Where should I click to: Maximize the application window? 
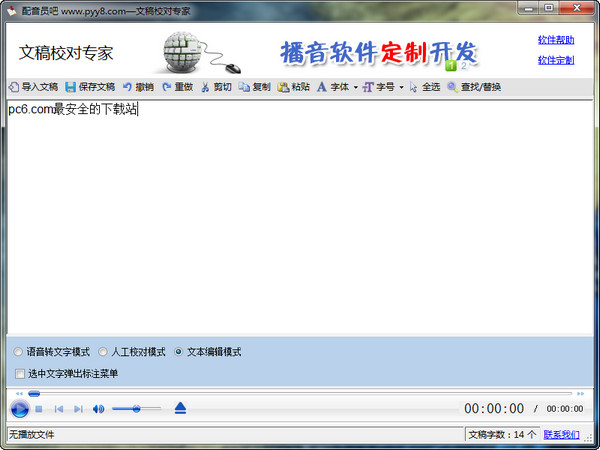click(549, 8)
